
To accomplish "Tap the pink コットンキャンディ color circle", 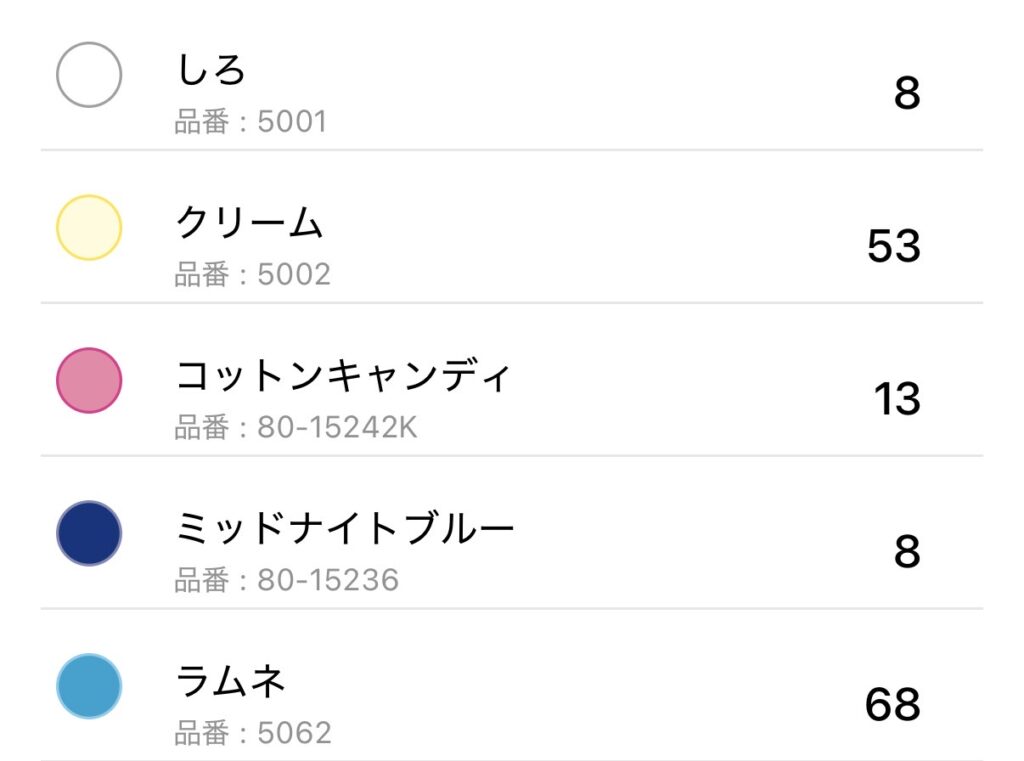I will click(x=89, y=380).
